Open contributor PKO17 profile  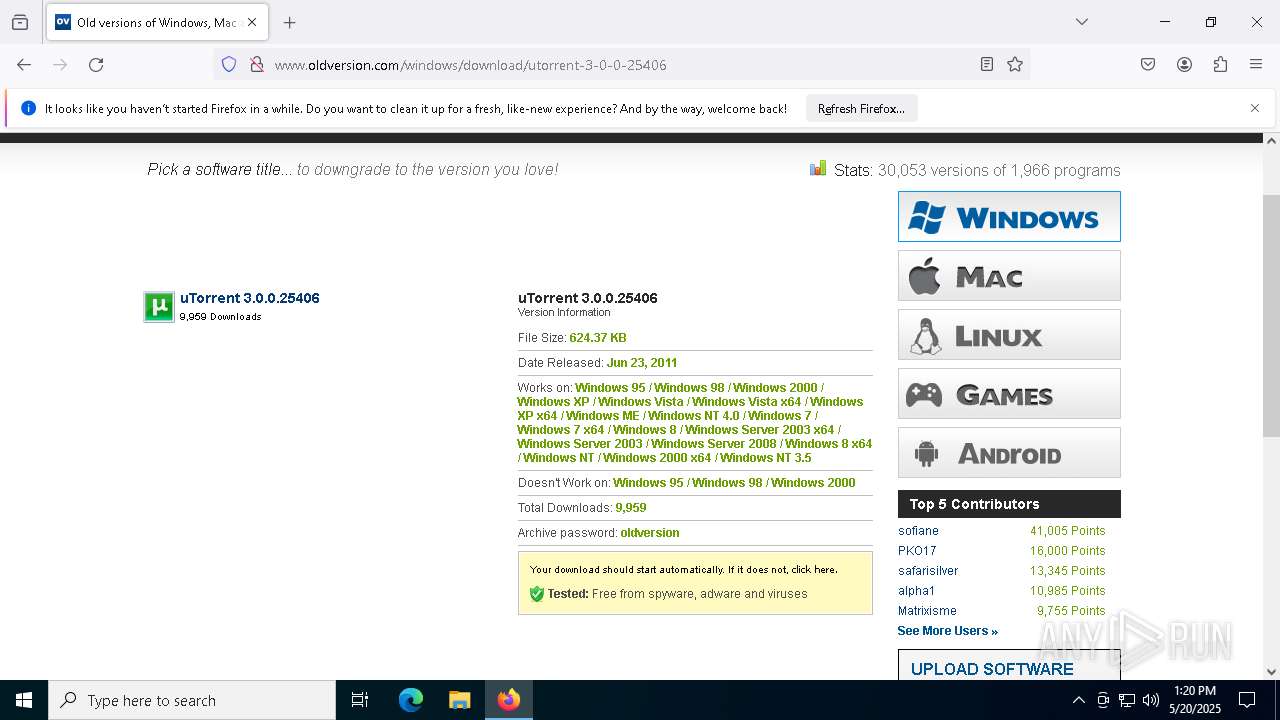point(917,551)
